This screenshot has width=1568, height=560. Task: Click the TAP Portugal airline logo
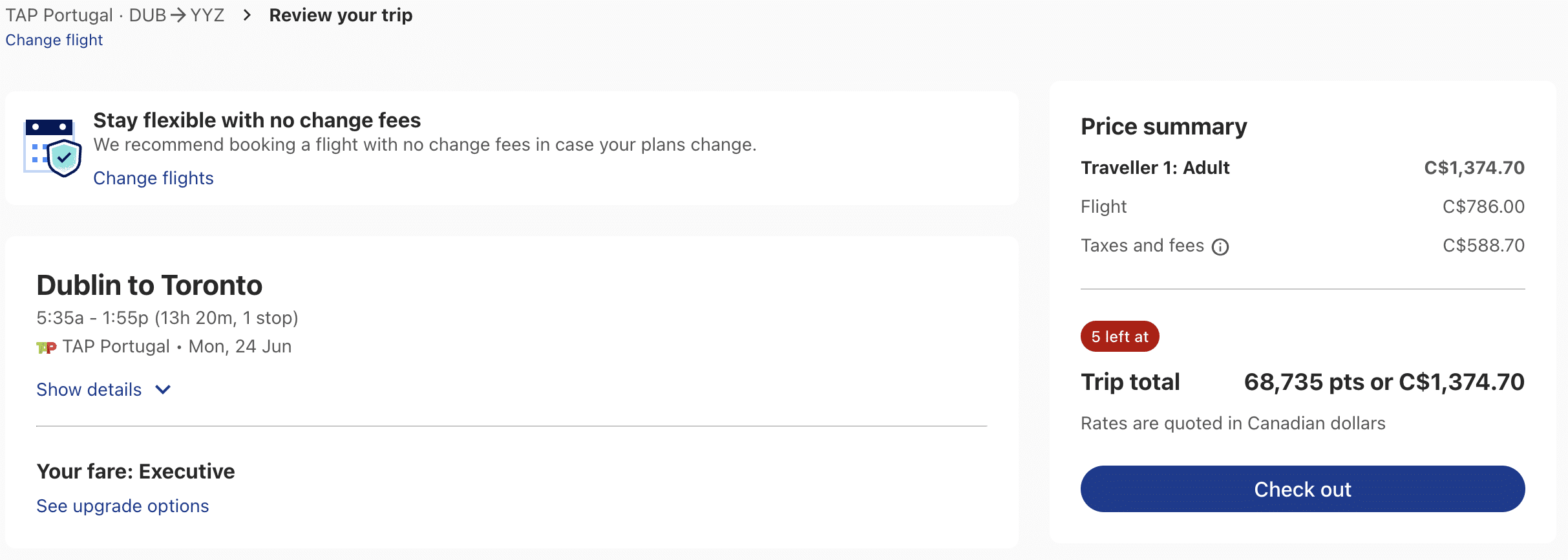click(46, 348)
